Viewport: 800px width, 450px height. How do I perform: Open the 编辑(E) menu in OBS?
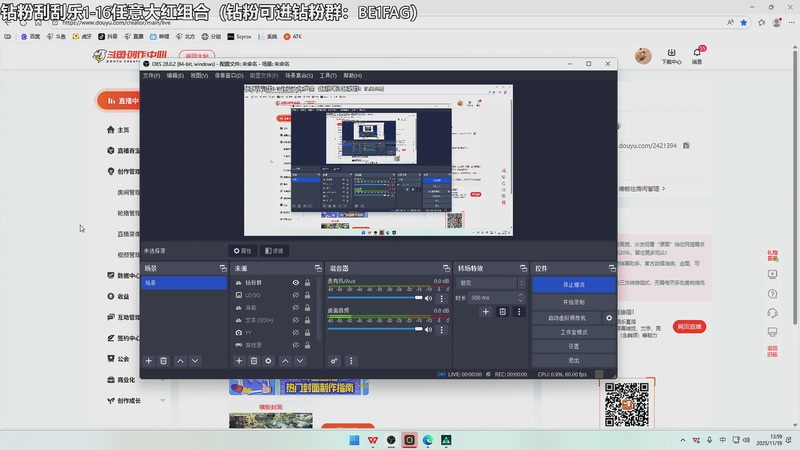click(x=175, y=76)
